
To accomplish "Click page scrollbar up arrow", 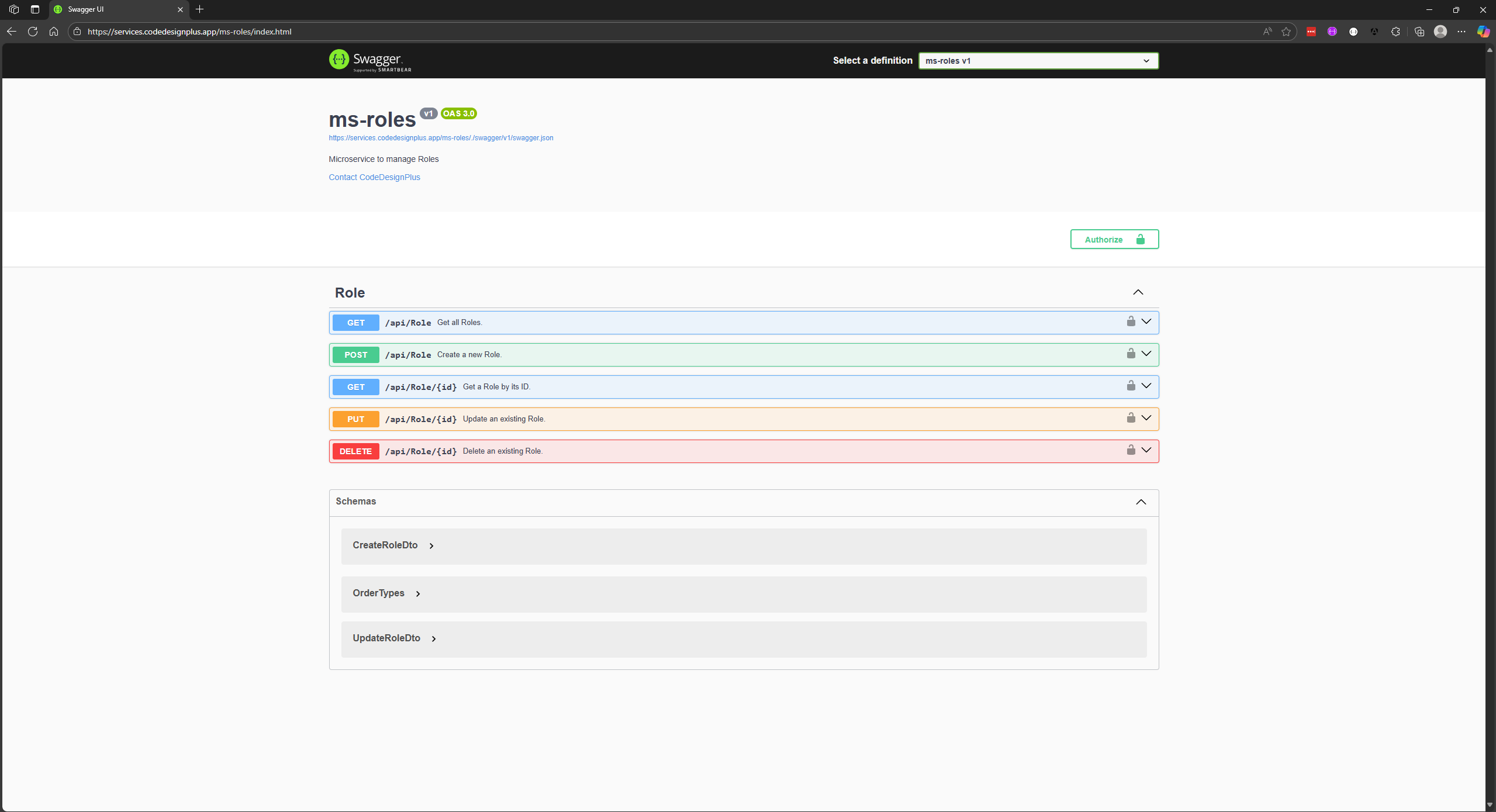I will tap(1490, 50).
